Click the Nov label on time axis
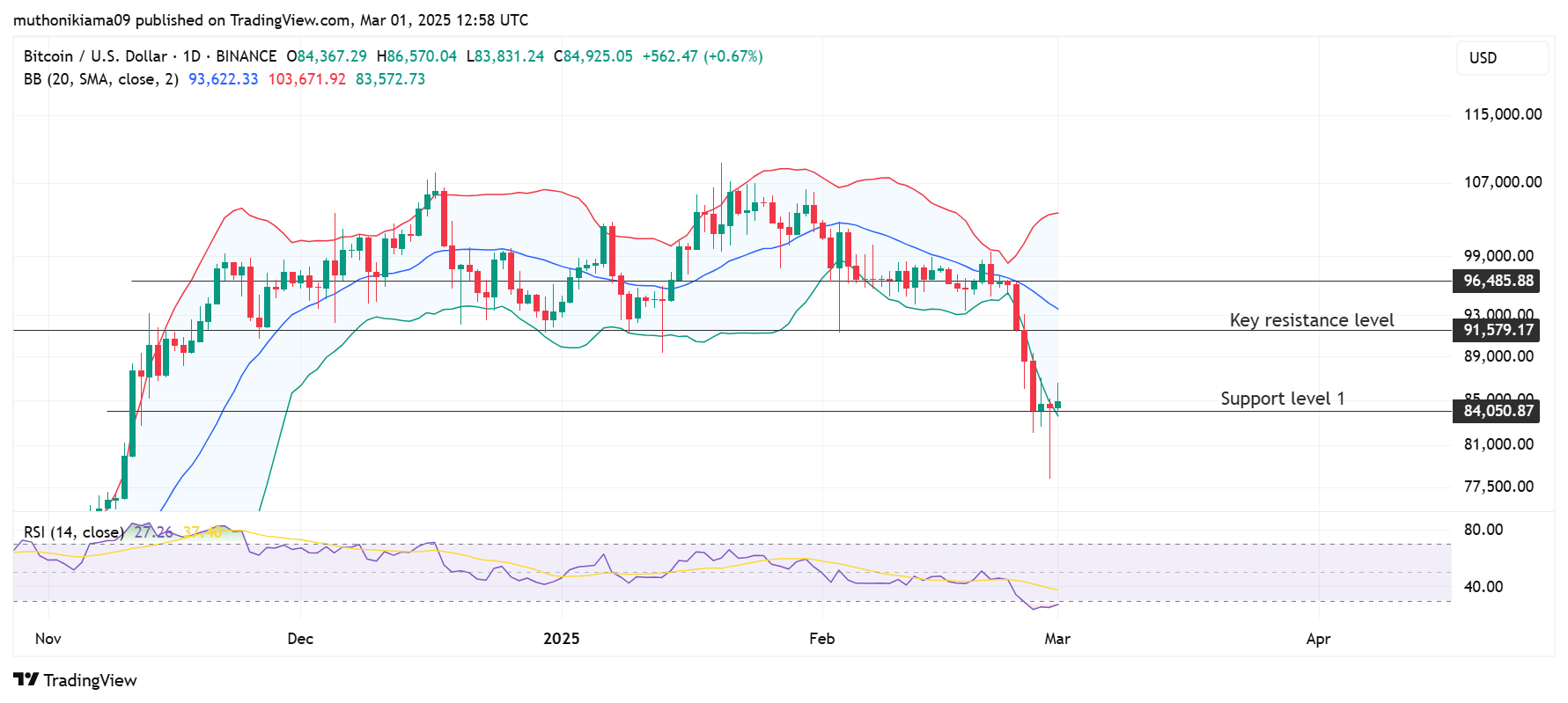This screenshot has width=1568, height=703. [48, 639]
